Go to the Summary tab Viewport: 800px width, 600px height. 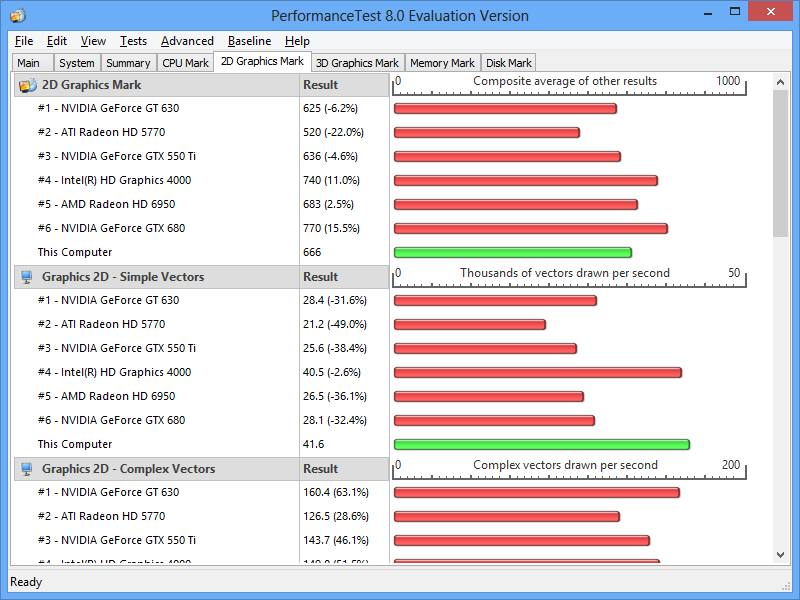(x=129, y=63)
